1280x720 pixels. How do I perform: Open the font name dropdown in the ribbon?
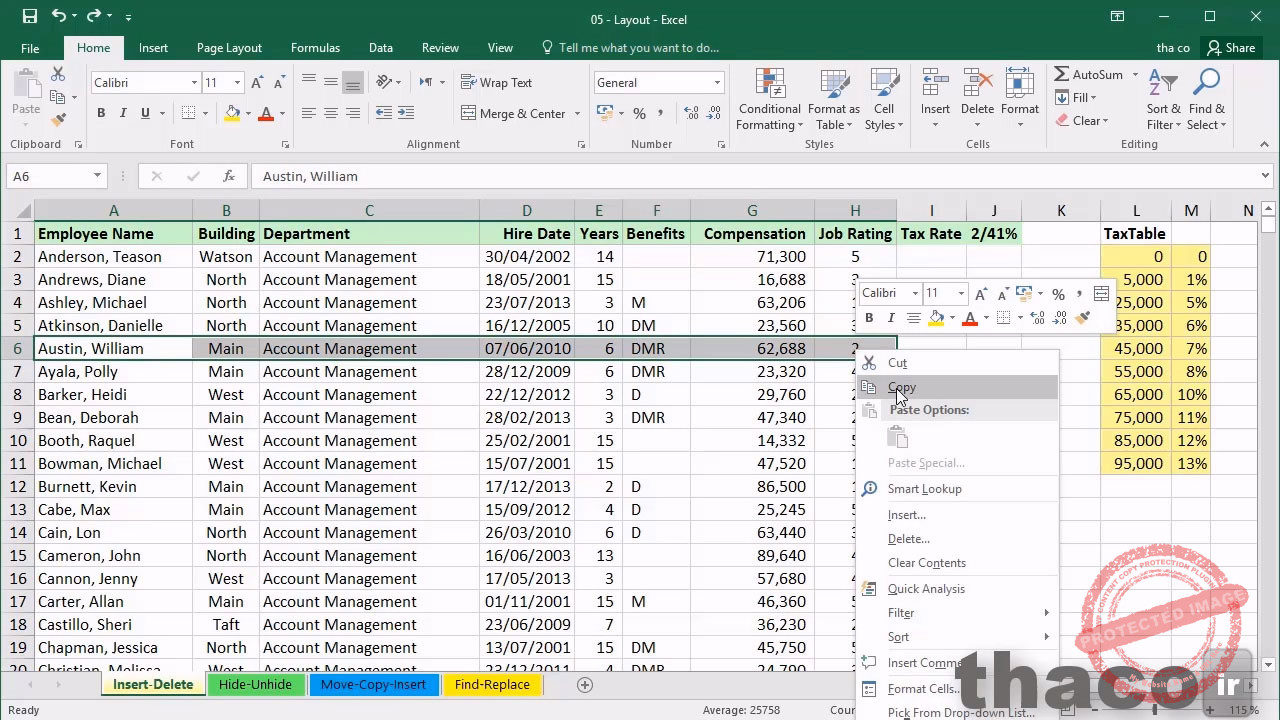click(x=194, y=83)
